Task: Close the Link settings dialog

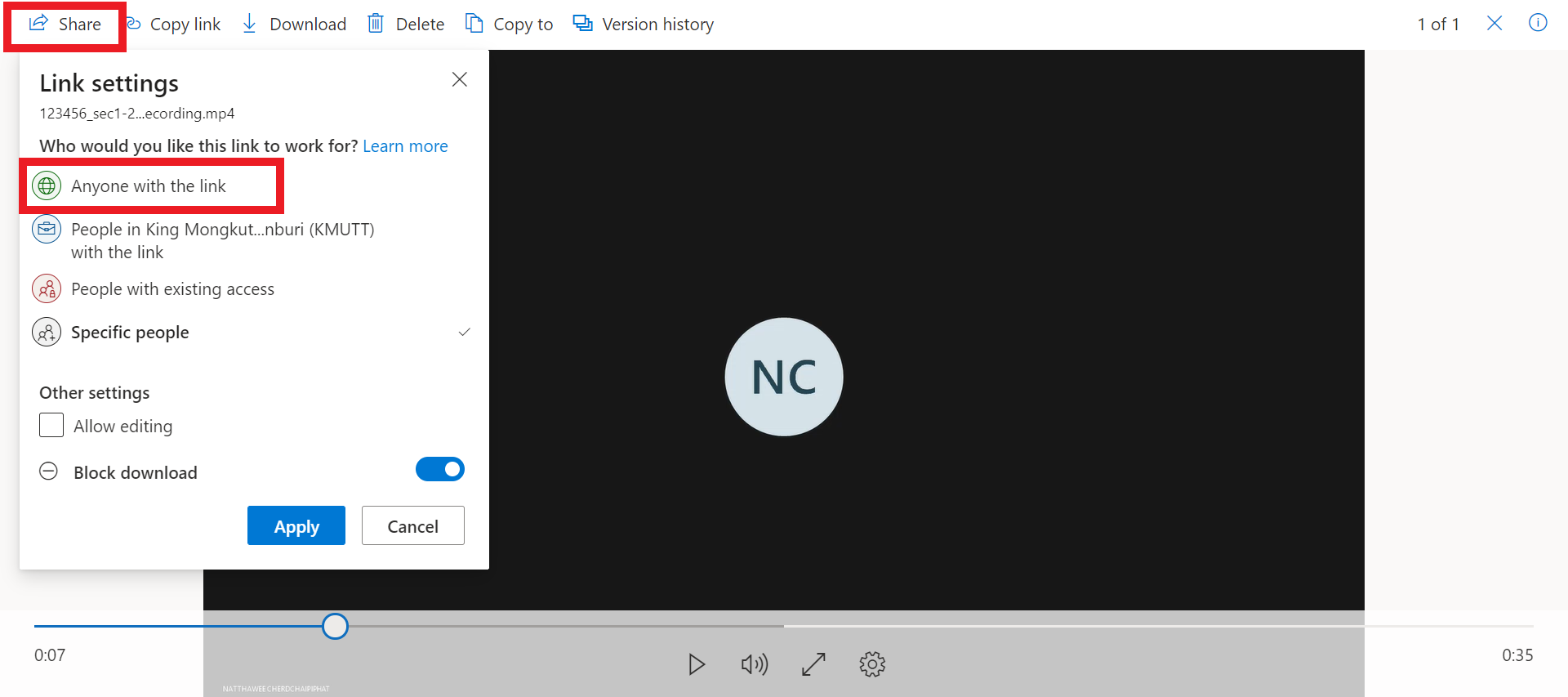Action: (460, 79)
